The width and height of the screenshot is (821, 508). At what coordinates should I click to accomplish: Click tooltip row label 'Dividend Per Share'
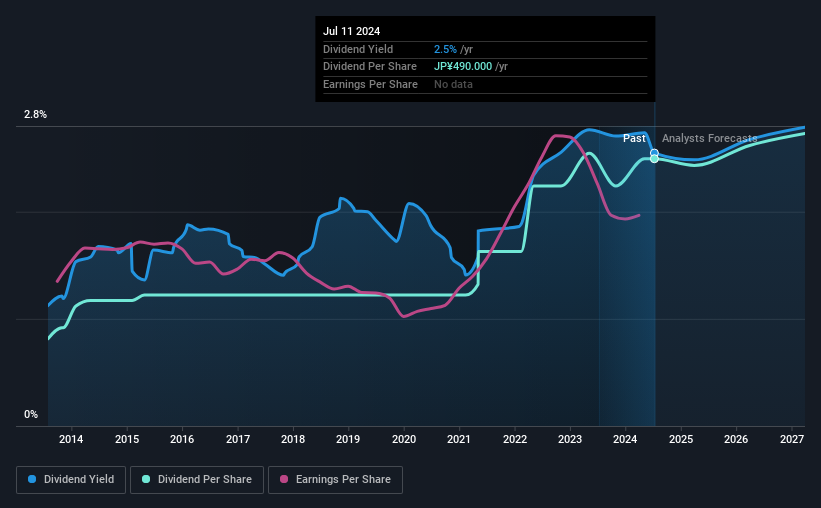pyautogui.click(x=370, y=67)
